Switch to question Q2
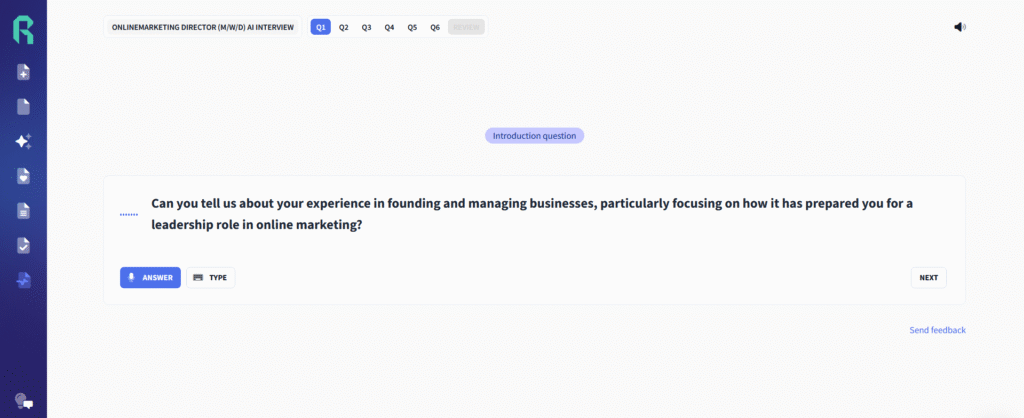 tap(343, 27)
